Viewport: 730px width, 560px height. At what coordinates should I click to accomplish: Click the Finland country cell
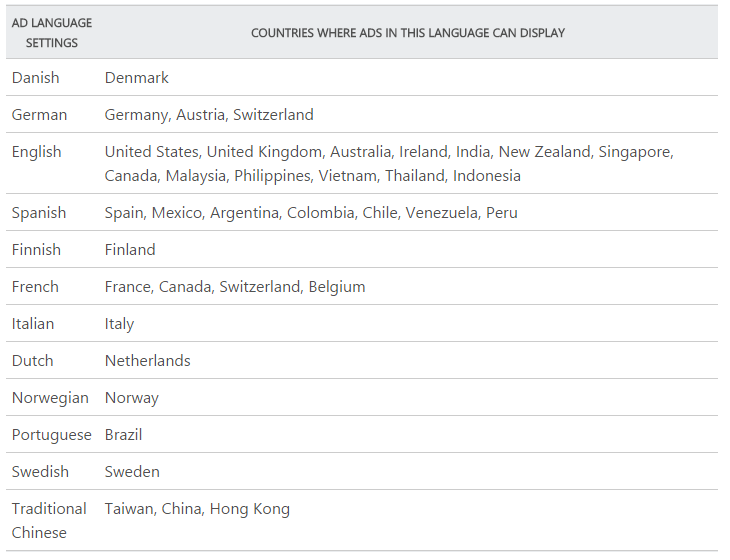(x=130, y=250)
